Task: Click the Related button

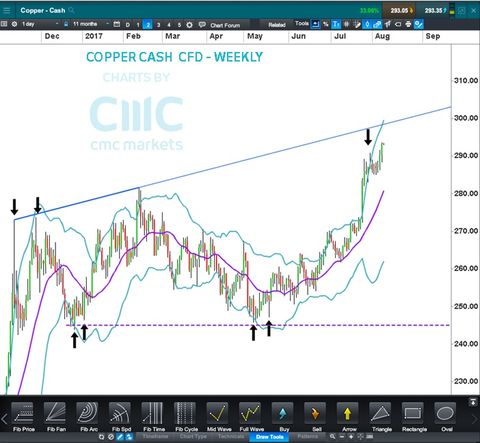Action: click(x=277, y=25)
